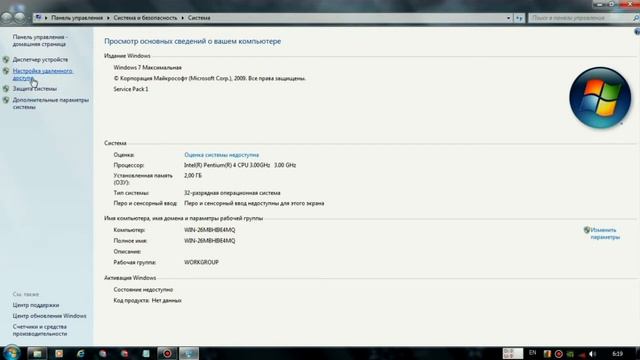Image resolution: width=640 pixels, height=360 pixels.
Task: Open Device Manager (Диспетчер устройств) link
Action: (40, 60)
